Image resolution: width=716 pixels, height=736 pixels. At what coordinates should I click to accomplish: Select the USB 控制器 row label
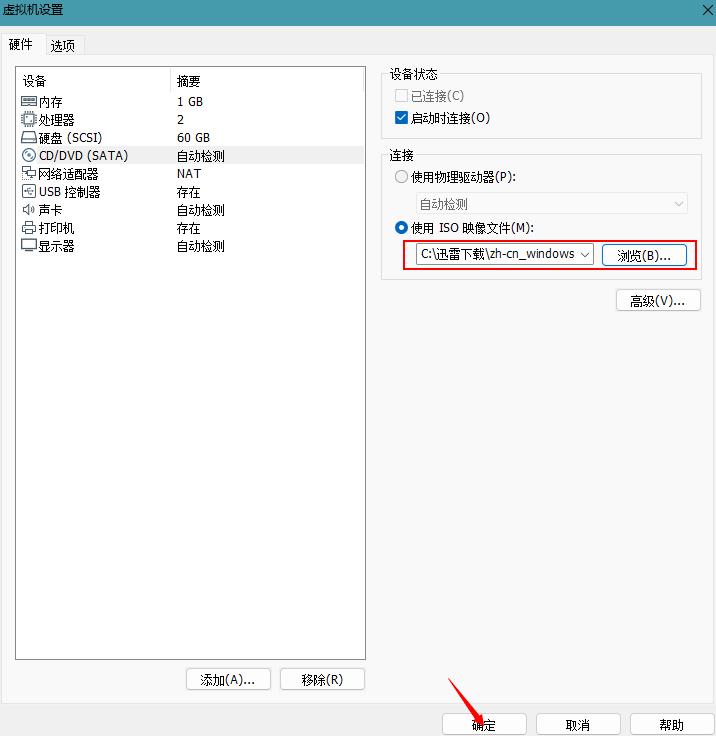pyautogui.click(x=69, y=192)
